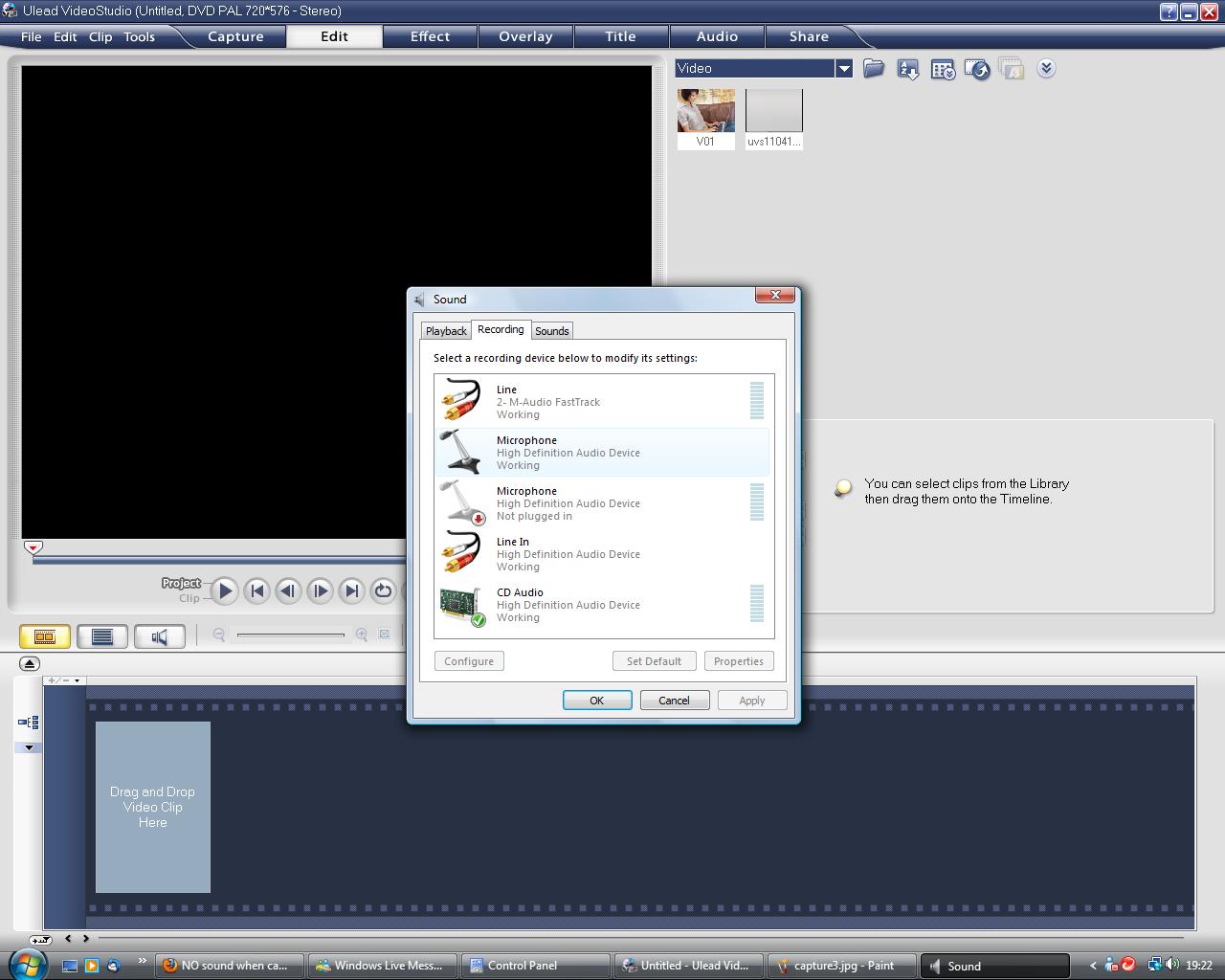The image size is (1225, 980).
Task: Open the Edit menu in the menu bar
Action: coord(65,36)
